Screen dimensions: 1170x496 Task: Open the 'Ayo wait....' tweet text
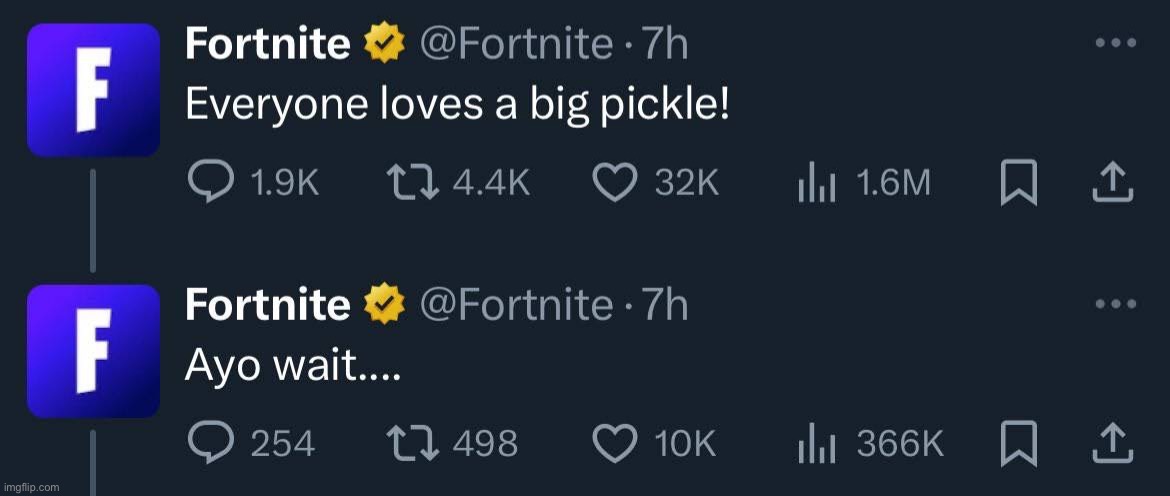(293, 365)
